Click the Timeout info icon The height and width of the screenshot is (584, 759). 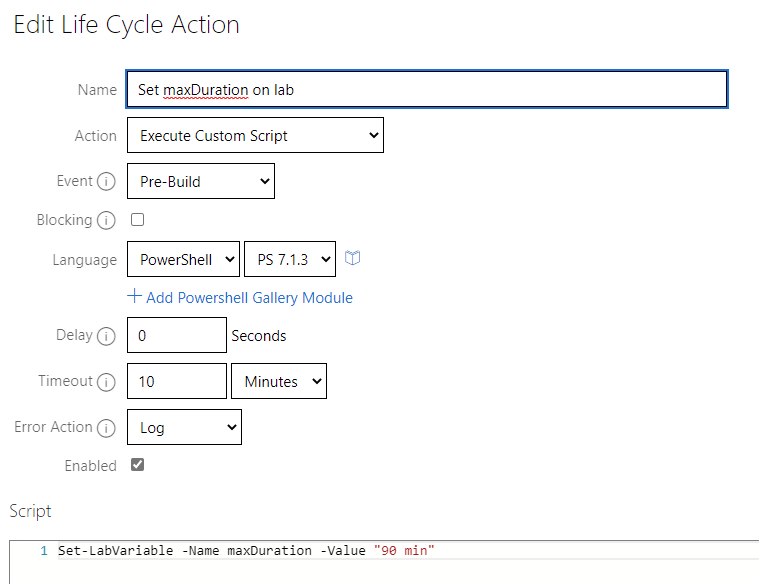[108, 382]
